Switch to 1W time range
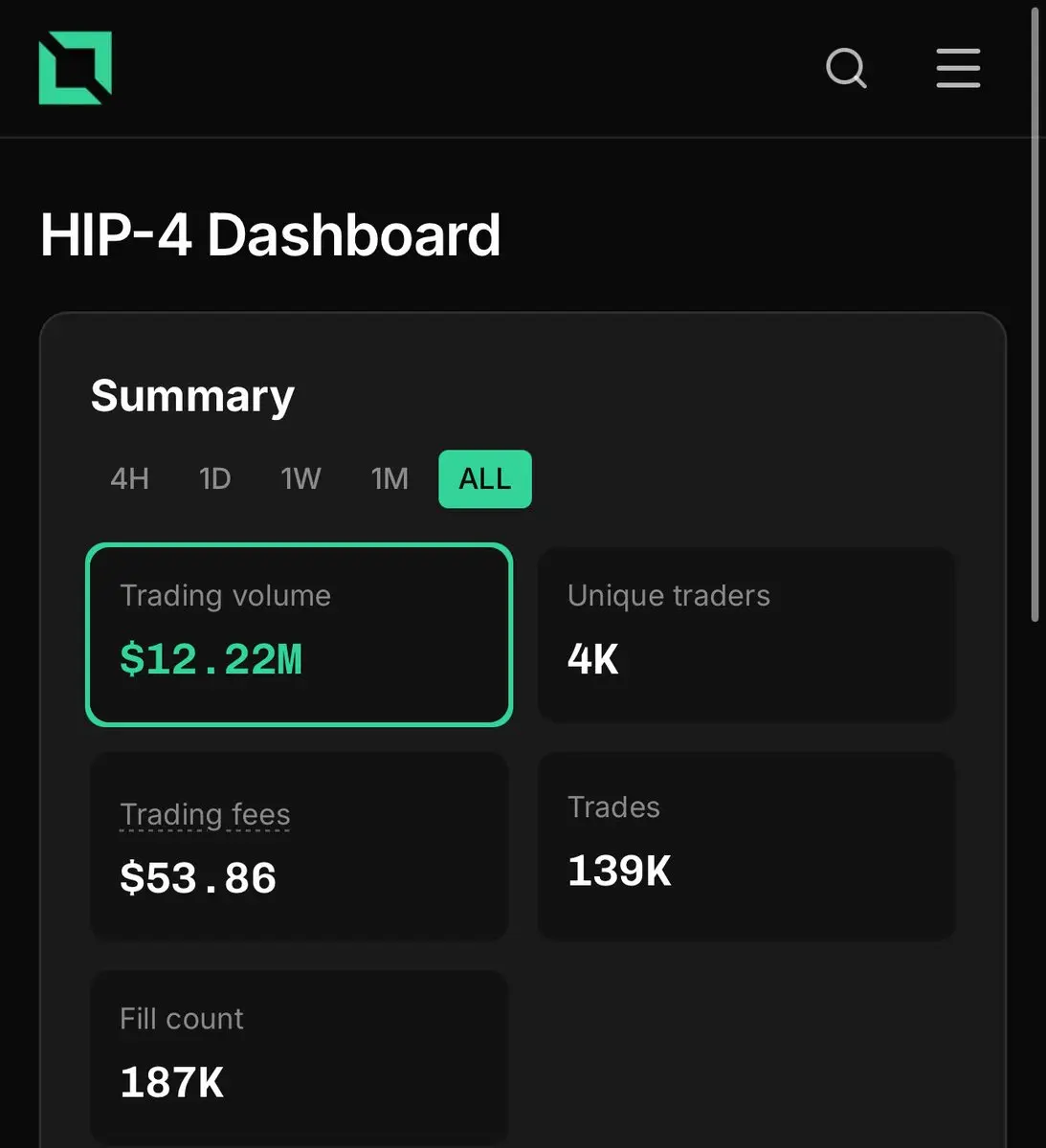This screenshot has width=1046, height=1148. [300, 478]
